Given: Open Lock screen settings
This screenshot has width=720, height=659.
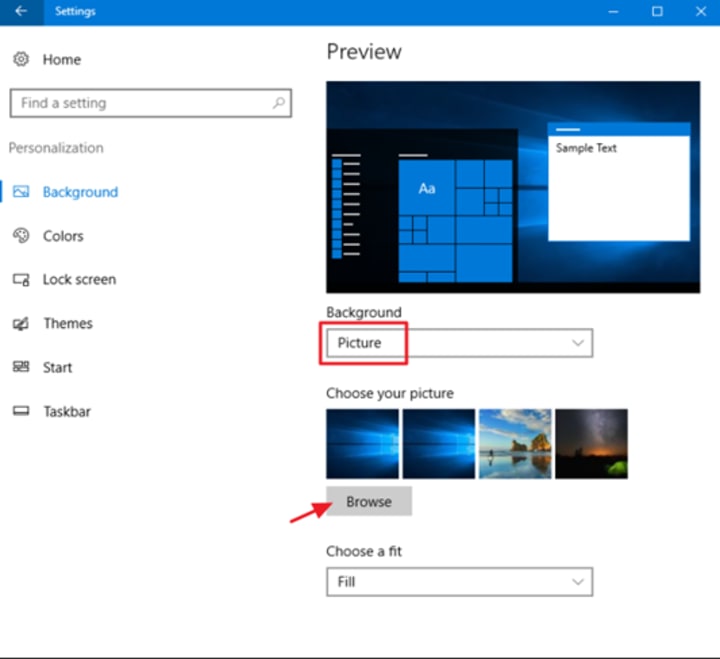Looking at the screenshot, I should coord(79,279).
